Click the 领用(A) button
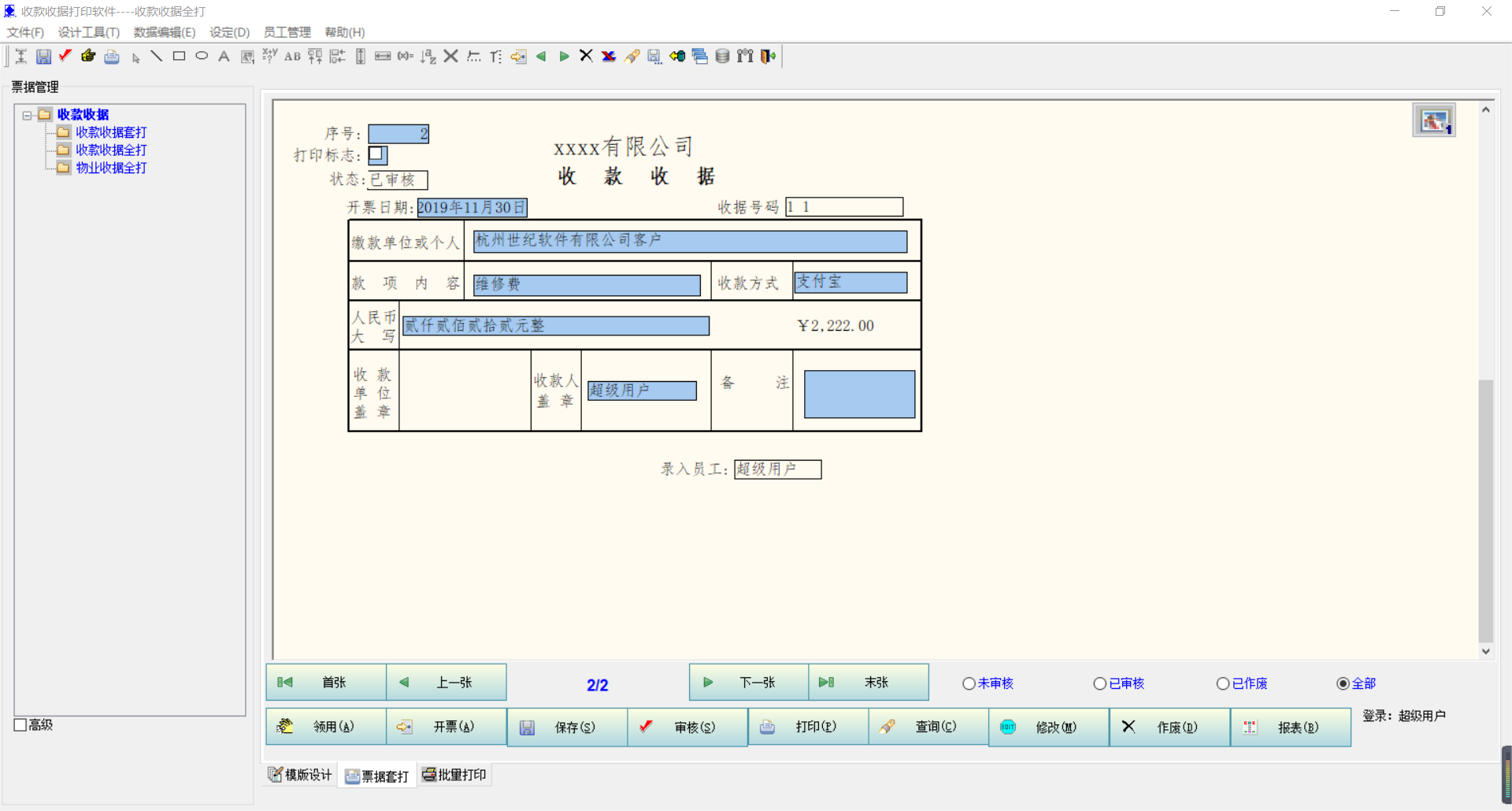 326,727
